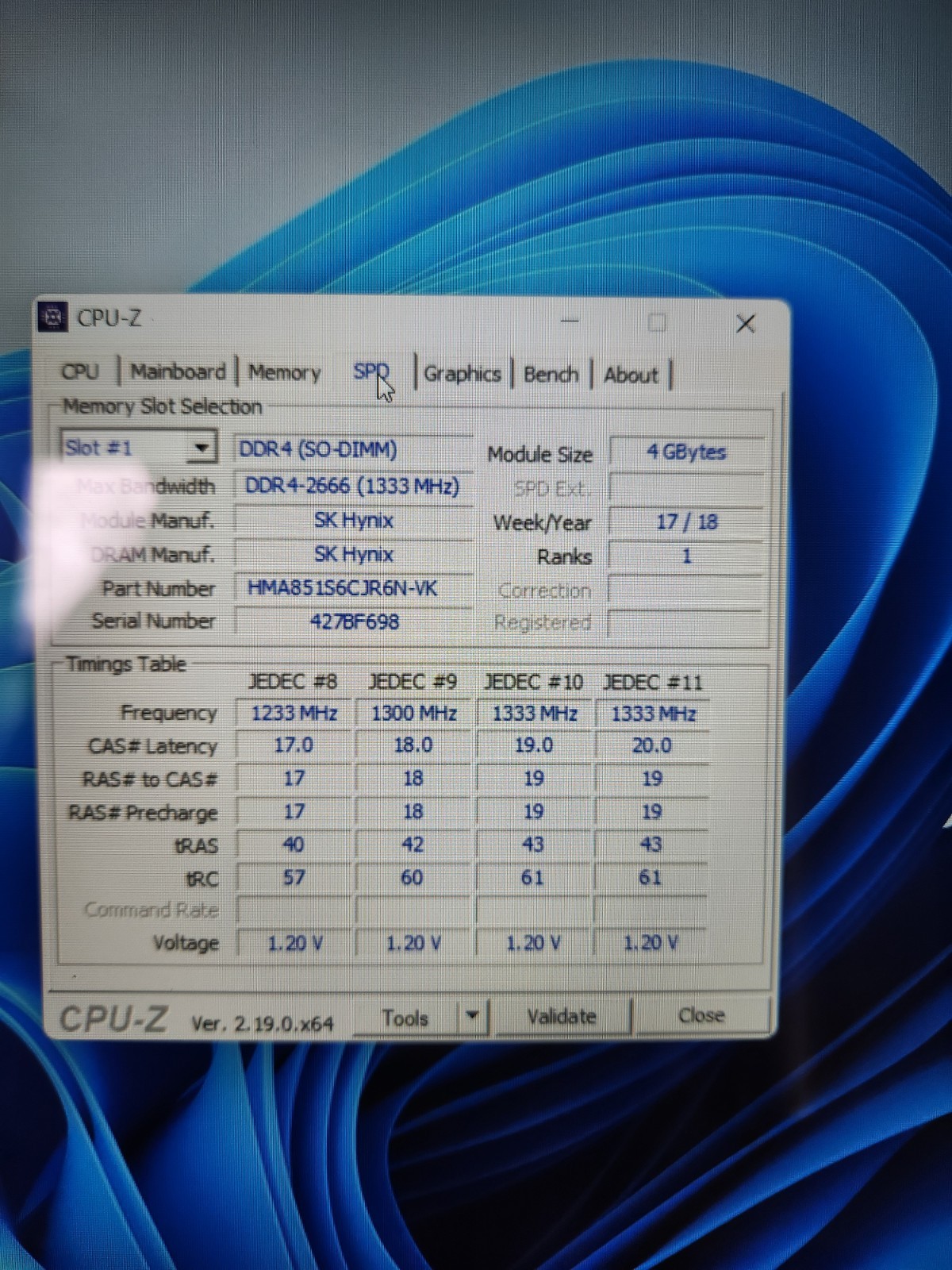Click the empty SPD Ext. field
Viewport: 952px width, 1270px height.
click(686, 487)
